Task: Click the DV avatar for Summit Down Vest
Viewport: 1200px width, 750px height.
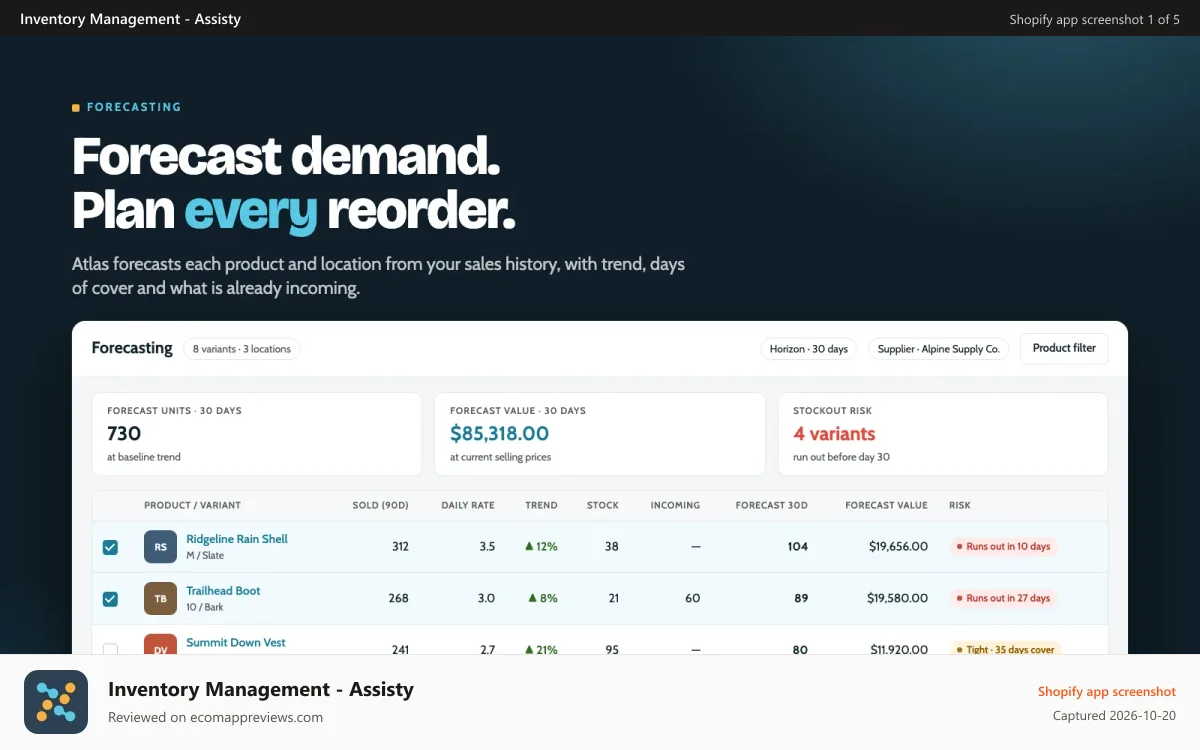Action: 160,644
